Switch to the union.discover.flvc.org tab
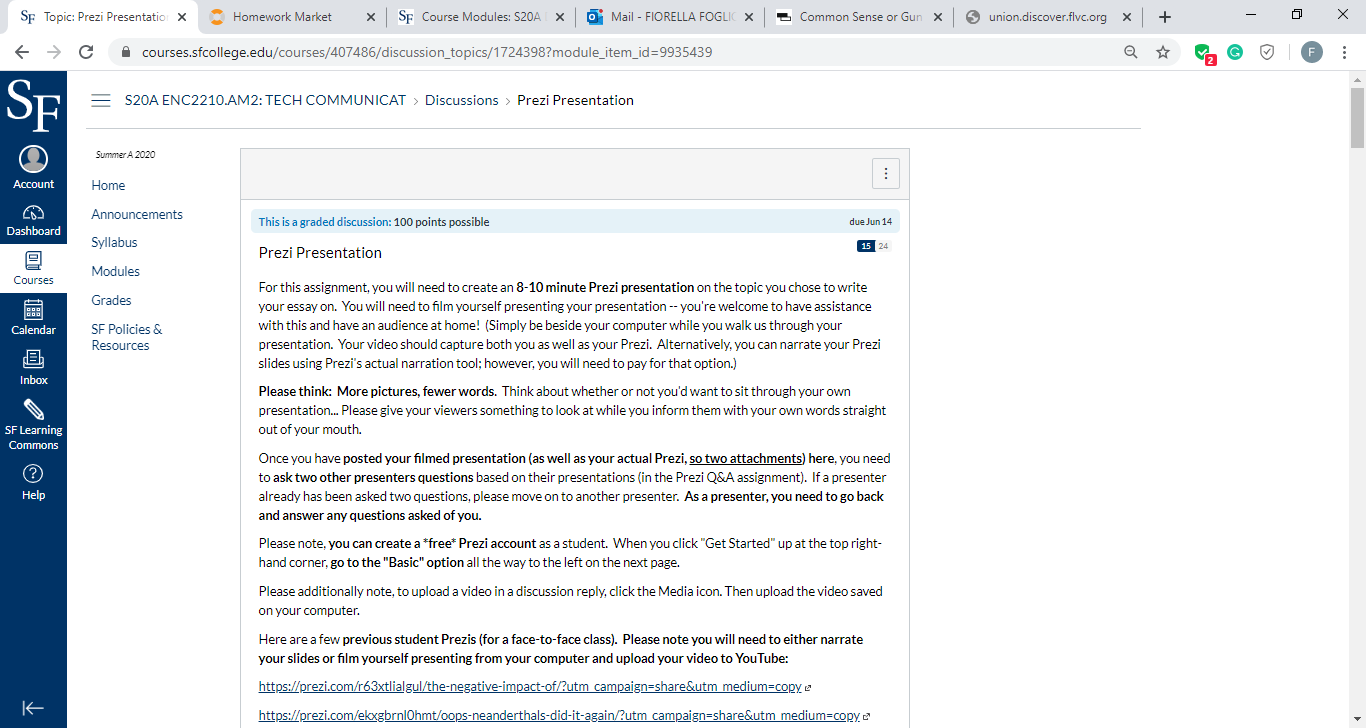This screenshot has width=1366, height=728. [x=1048, y=17]
